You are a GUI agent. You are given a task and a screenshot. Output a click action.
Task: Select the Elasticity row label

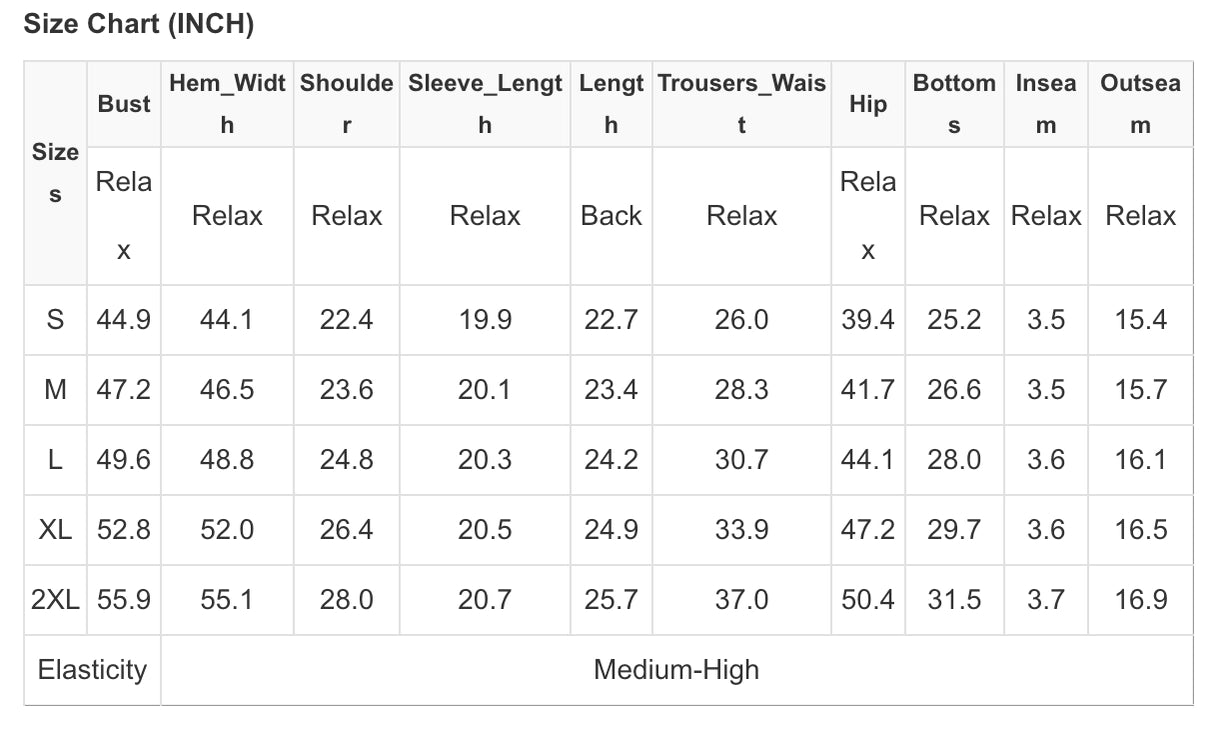92,670
